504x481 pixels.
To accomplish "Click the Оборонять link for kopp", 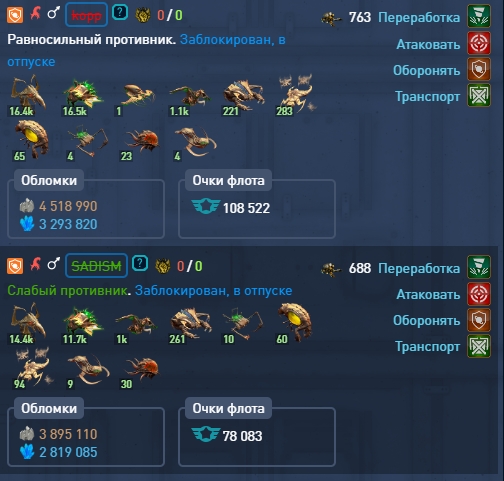I will 426,70.
